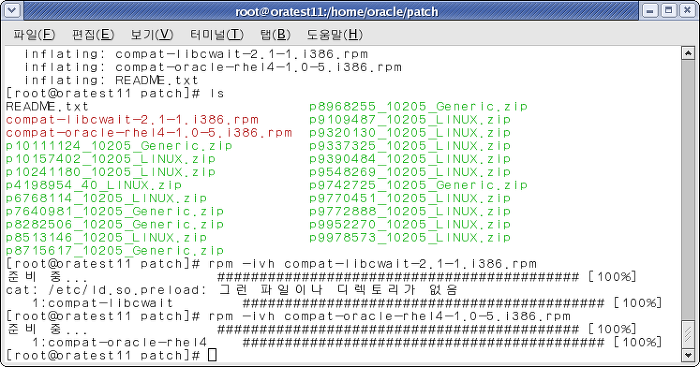Click the 'ls' command prompt line
Image resolution: width=700 pixels, height=367 pixels.
tap(115, 93)
